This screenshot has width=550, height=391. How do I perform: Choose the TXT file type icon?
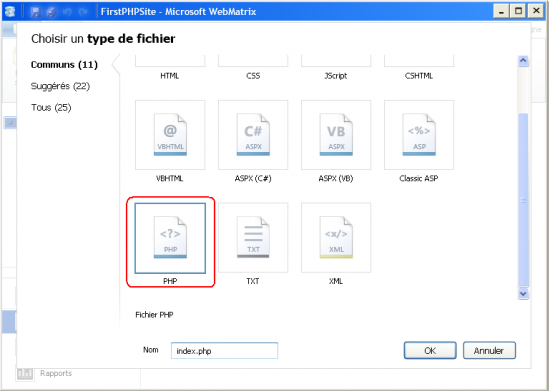click(253, 237)
